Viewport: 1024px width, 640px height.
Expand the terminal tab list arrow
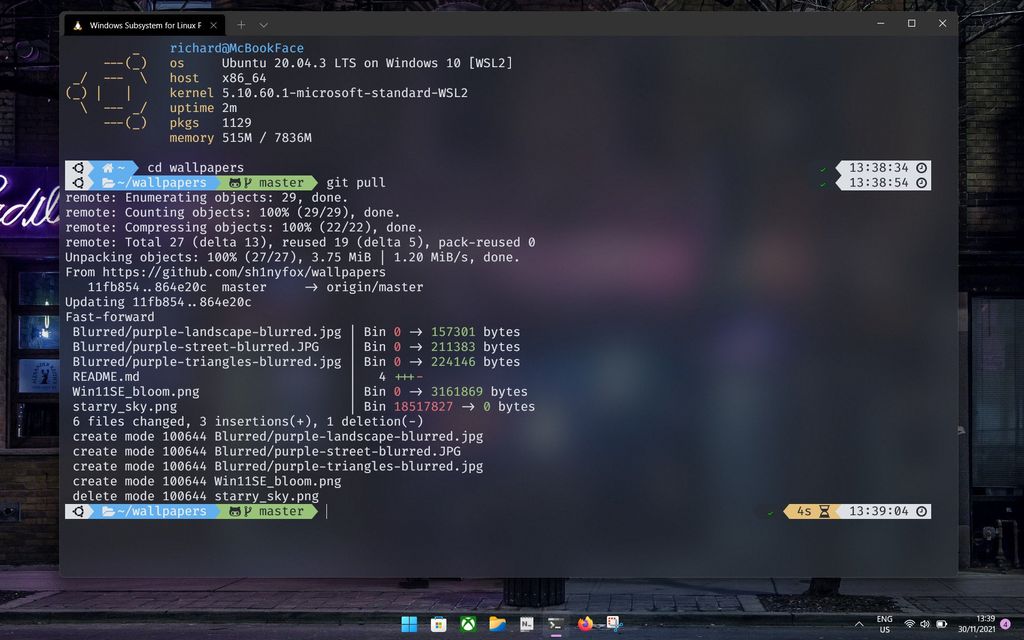point(261,24)
